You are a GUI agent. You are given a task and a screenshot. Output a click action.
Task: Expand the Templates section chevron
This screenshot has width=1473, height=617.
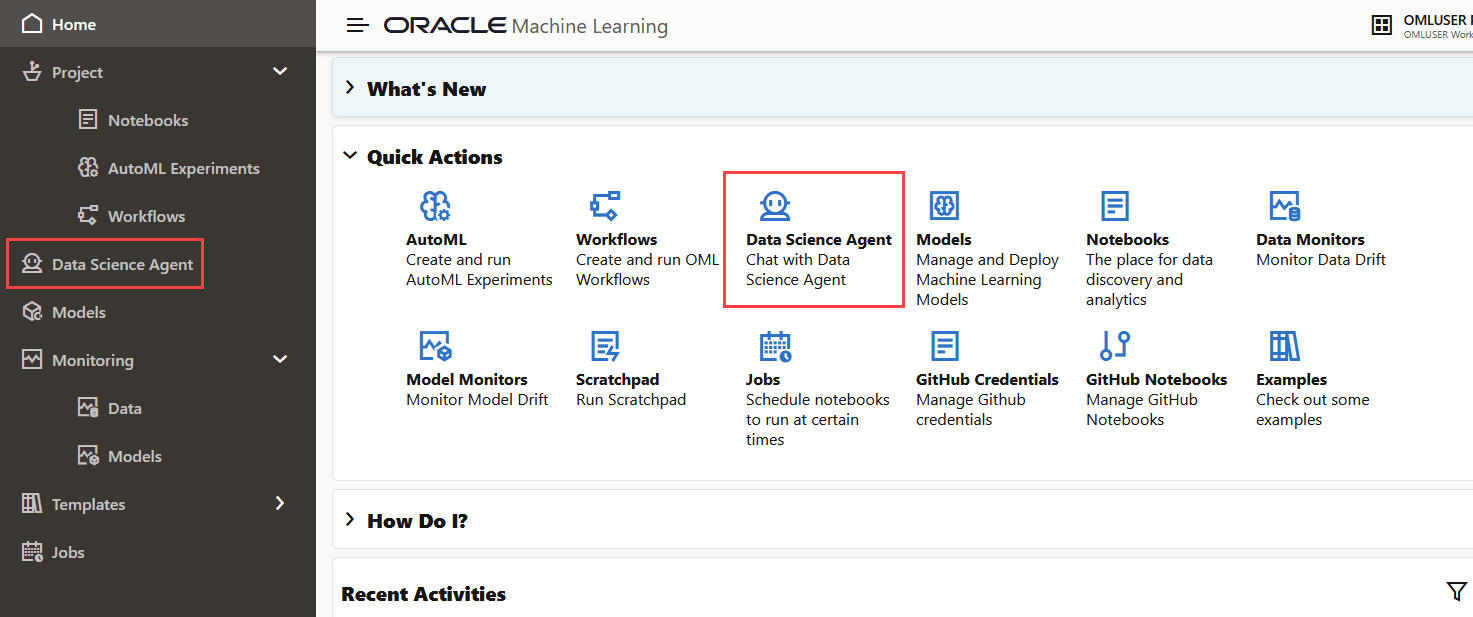280,503
